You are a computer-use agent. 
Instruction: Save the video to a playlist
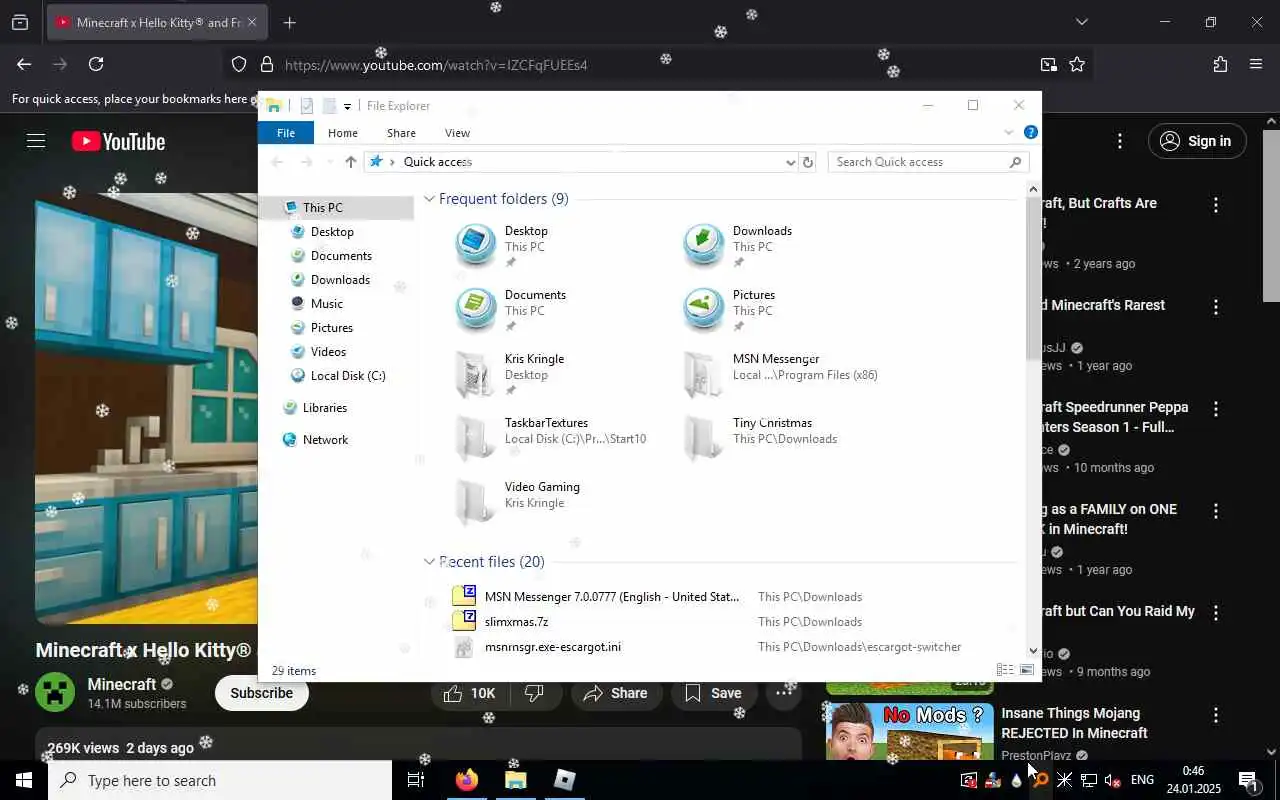(x=714, y=693)
